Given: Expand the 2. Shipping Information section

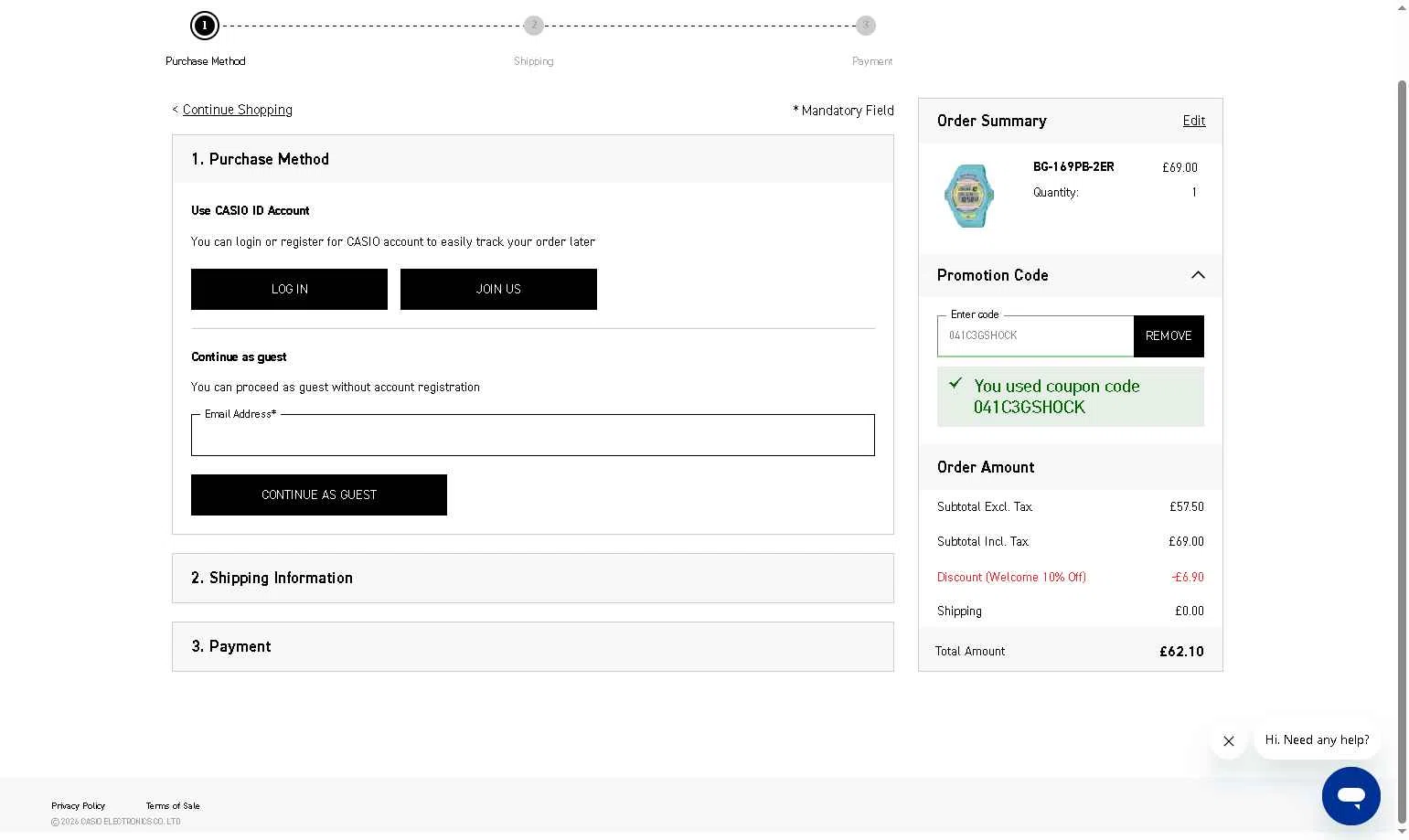Looking at the screenshot, I should (533, 578).
